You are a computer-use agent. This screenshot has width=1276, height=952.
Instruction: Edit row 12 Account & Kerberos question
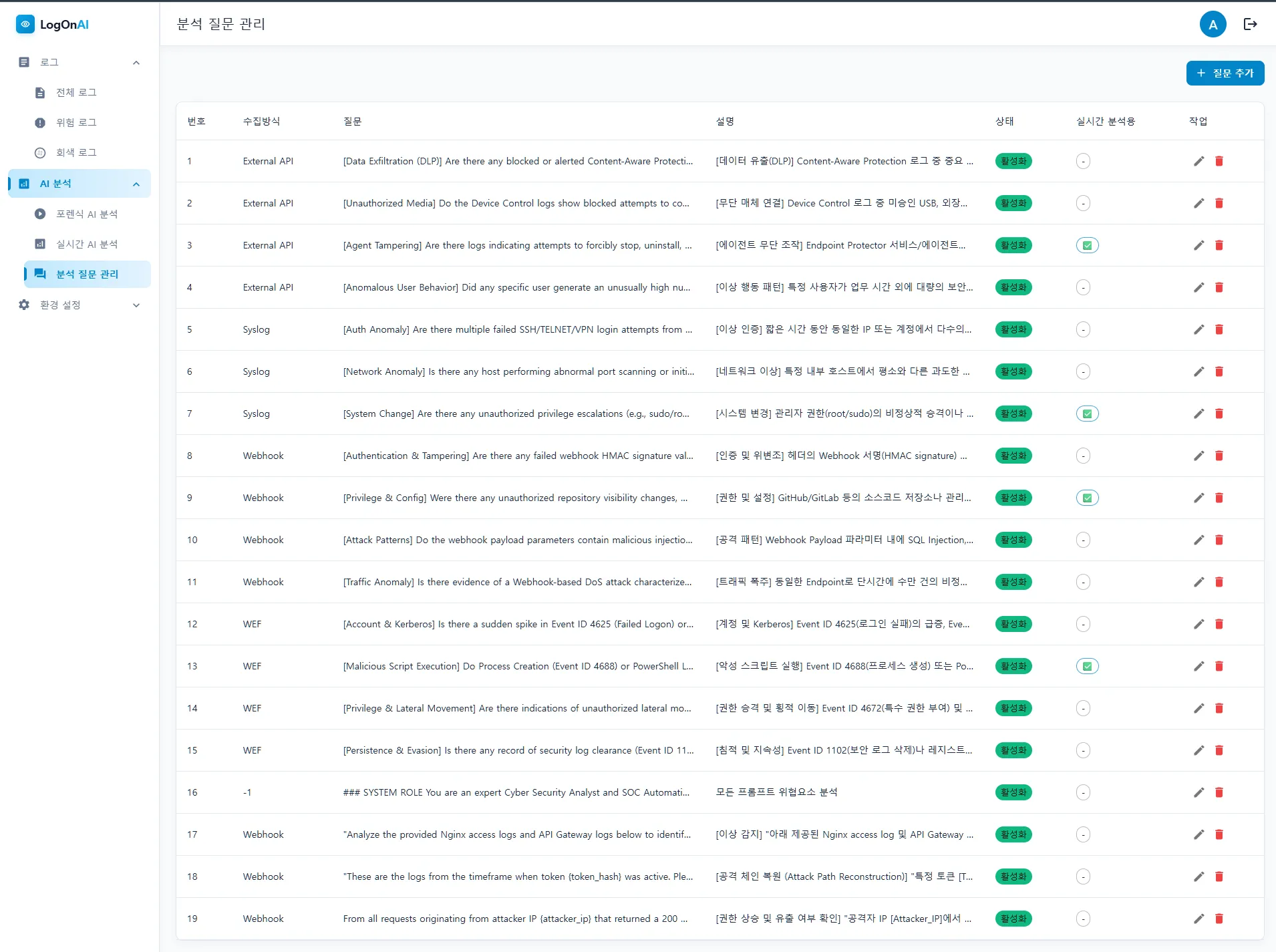click(1199, 624)
